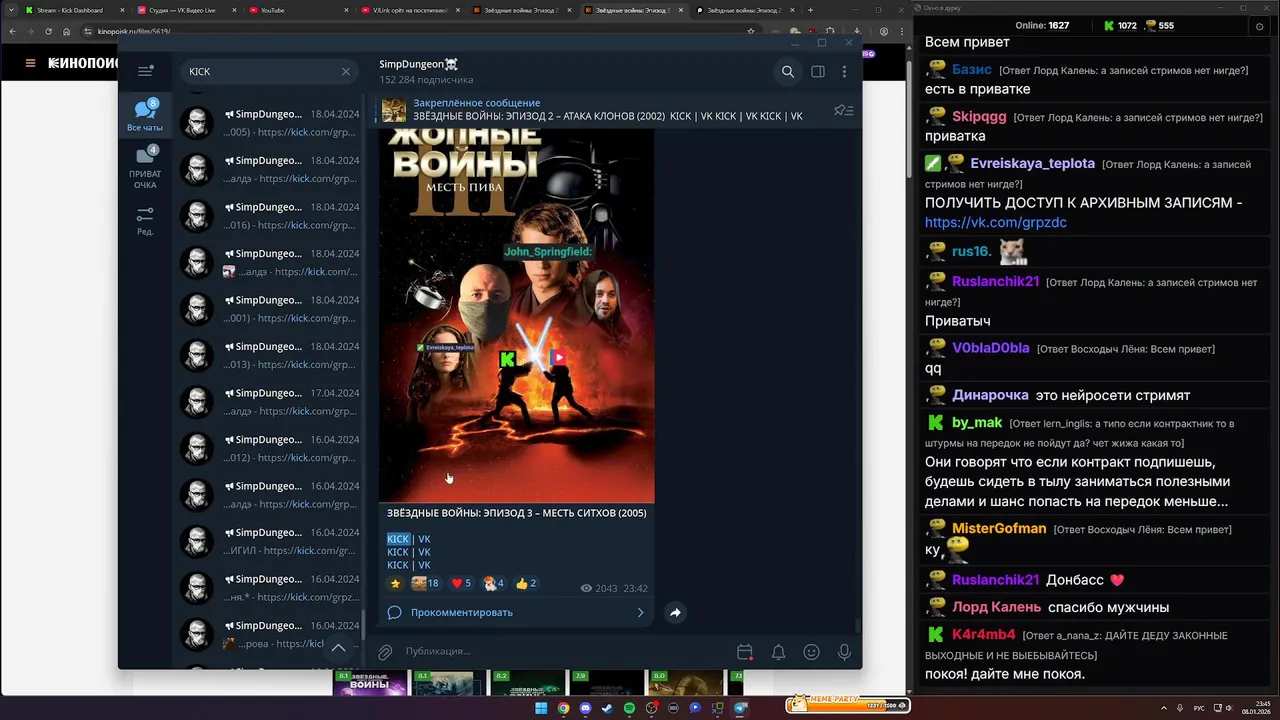
Task: Add the star reaction
Action: tap(395, 583)
